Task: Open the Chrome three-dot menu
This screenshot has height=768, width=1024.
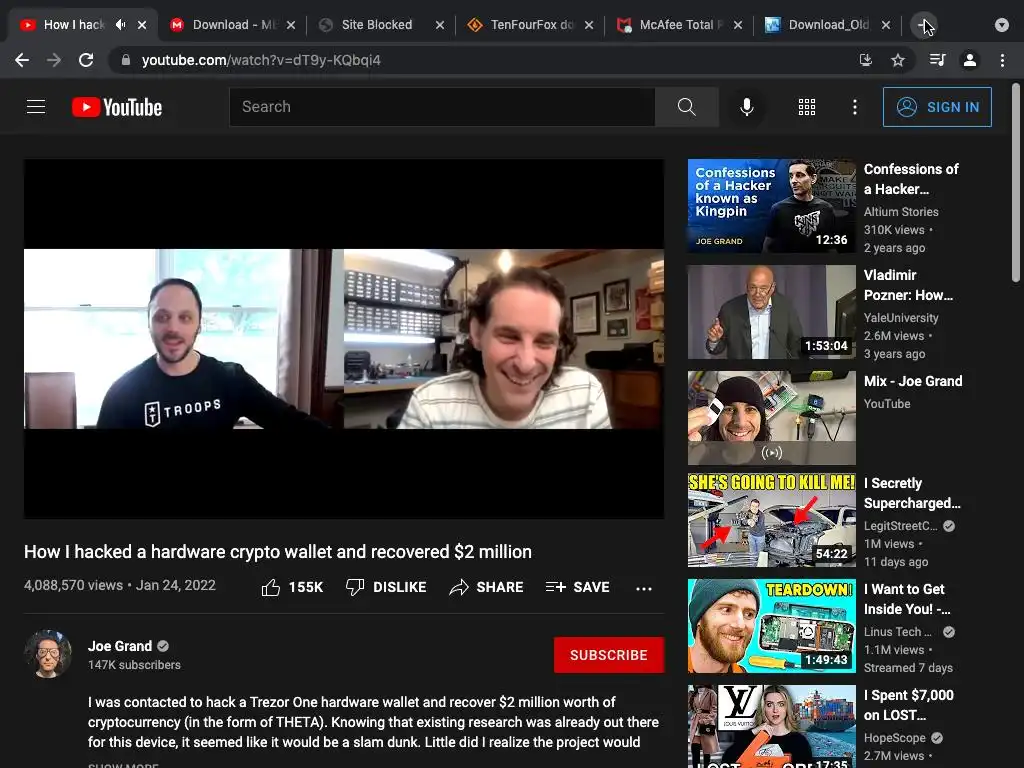Action: click(x=1002, y=60)
